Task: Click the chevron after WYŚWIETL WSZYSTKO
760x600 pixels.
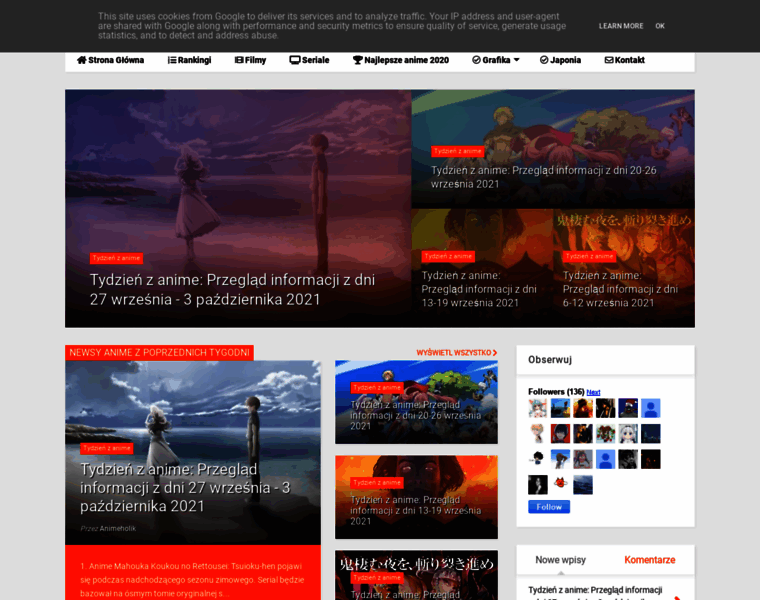Action: [x=495, y=353]
